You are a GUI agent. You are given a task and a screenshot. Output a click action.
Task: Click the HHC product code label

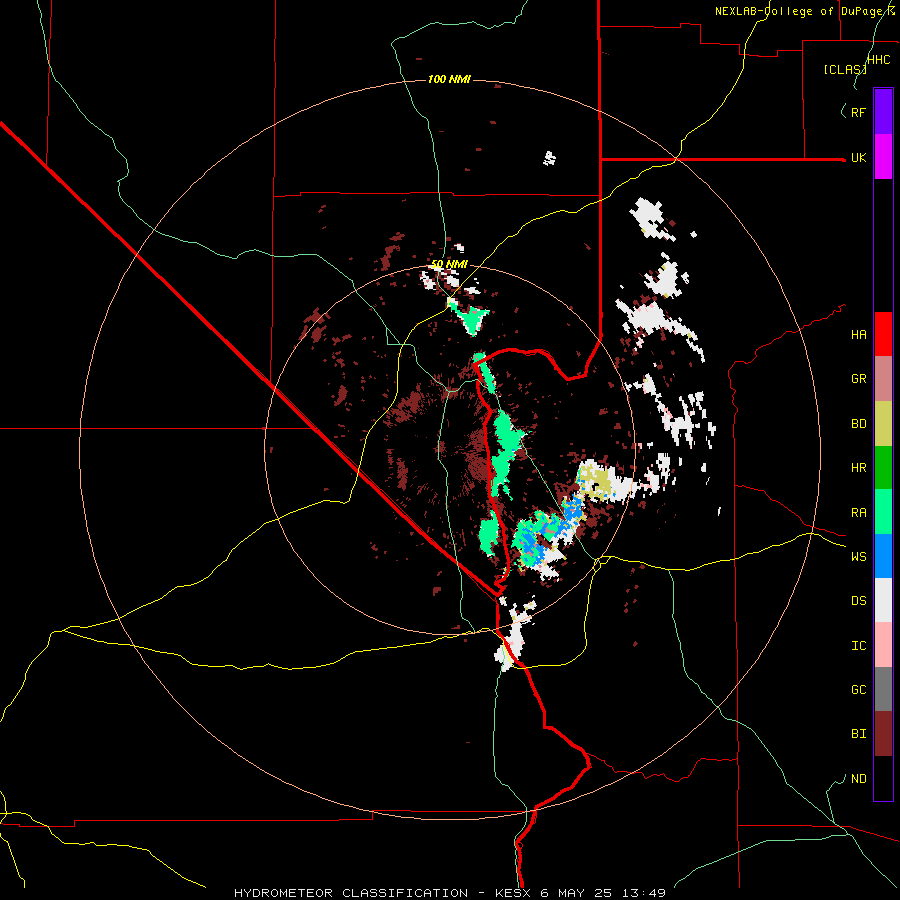(878, 60)
